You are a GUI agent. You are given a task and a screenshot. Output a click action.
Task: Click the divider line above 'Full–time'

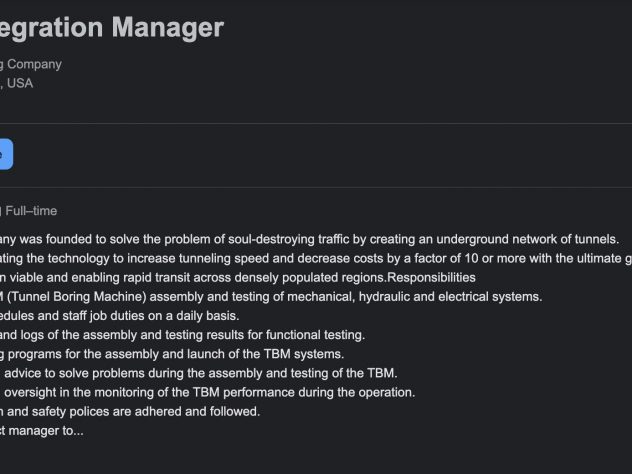pyautogui.click(x=316, y=187)
